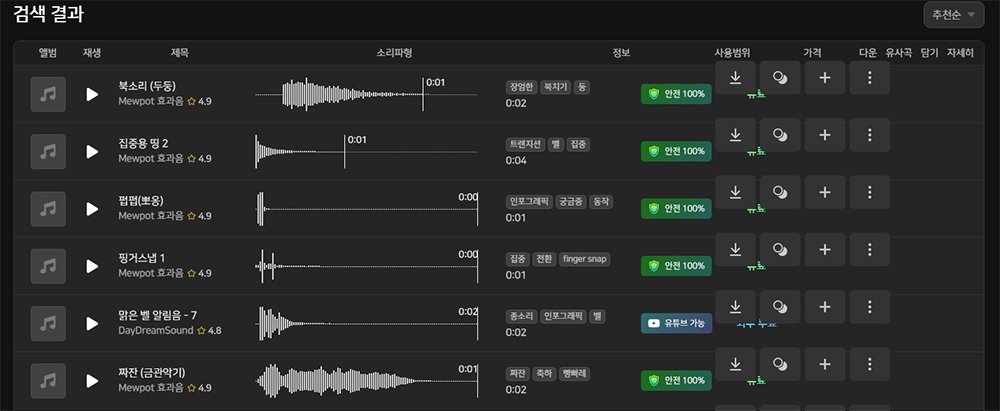Add 북소리 (두둥) with plus icon
Viewport: 1000px width, 411px height.
point(825,77)
